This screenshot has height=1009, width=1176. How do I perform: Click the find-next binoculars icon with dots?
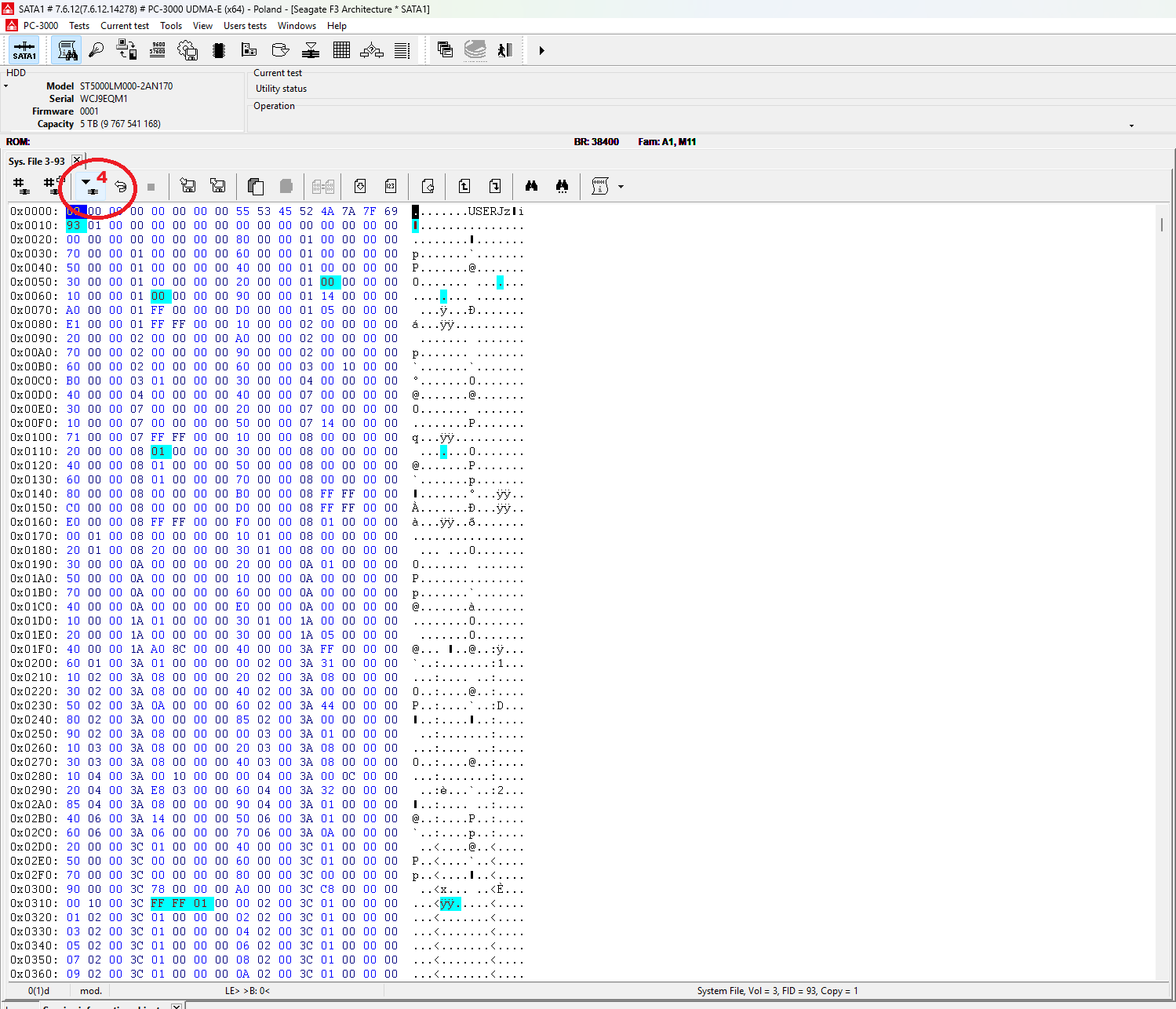click(x=562, y=187)
